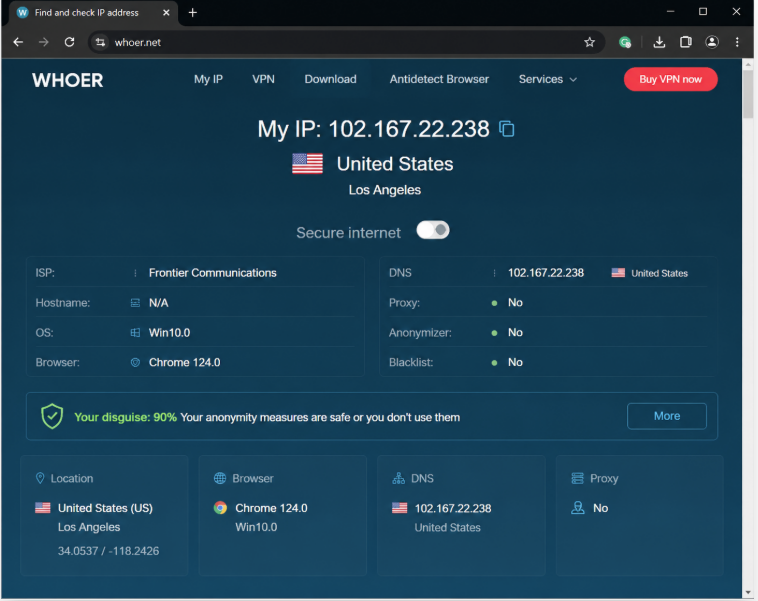This screenshot has height=601, width=758.
Task: Click the large United States flag
Action: [307, 163]
